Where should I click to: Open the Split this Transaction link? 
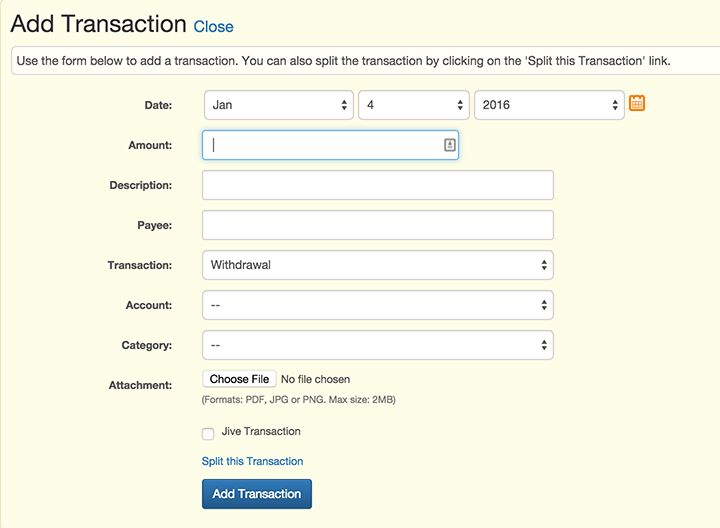[252, 461]
